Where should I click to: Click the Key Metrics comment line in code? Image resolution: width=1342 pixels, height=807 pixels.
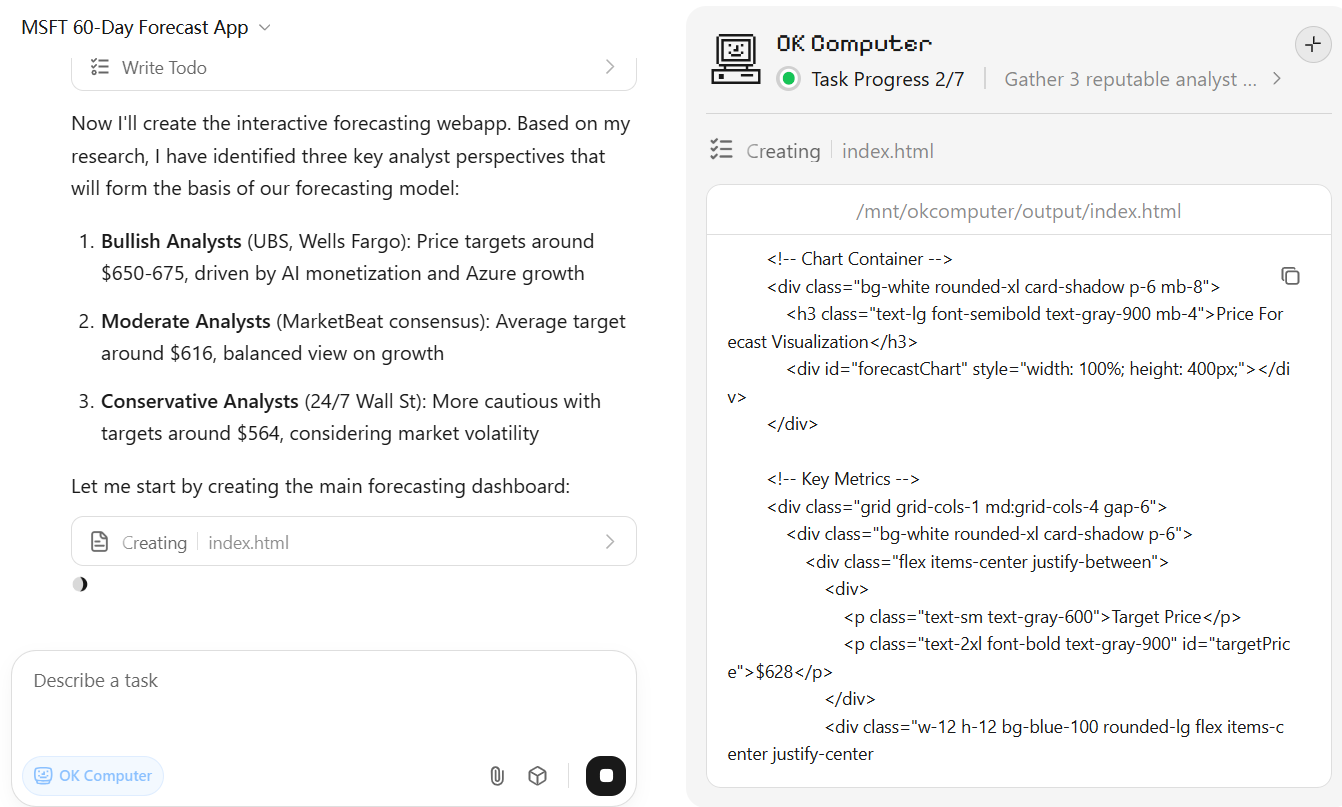point(843,479)
